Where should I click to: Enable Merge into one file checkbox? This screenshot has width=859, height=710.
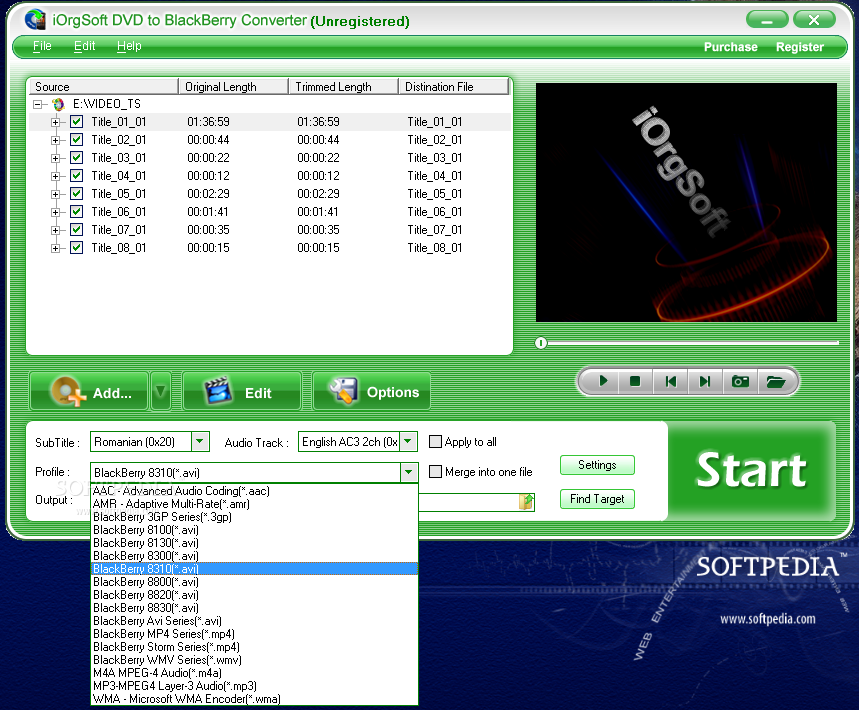pos(435,472)
